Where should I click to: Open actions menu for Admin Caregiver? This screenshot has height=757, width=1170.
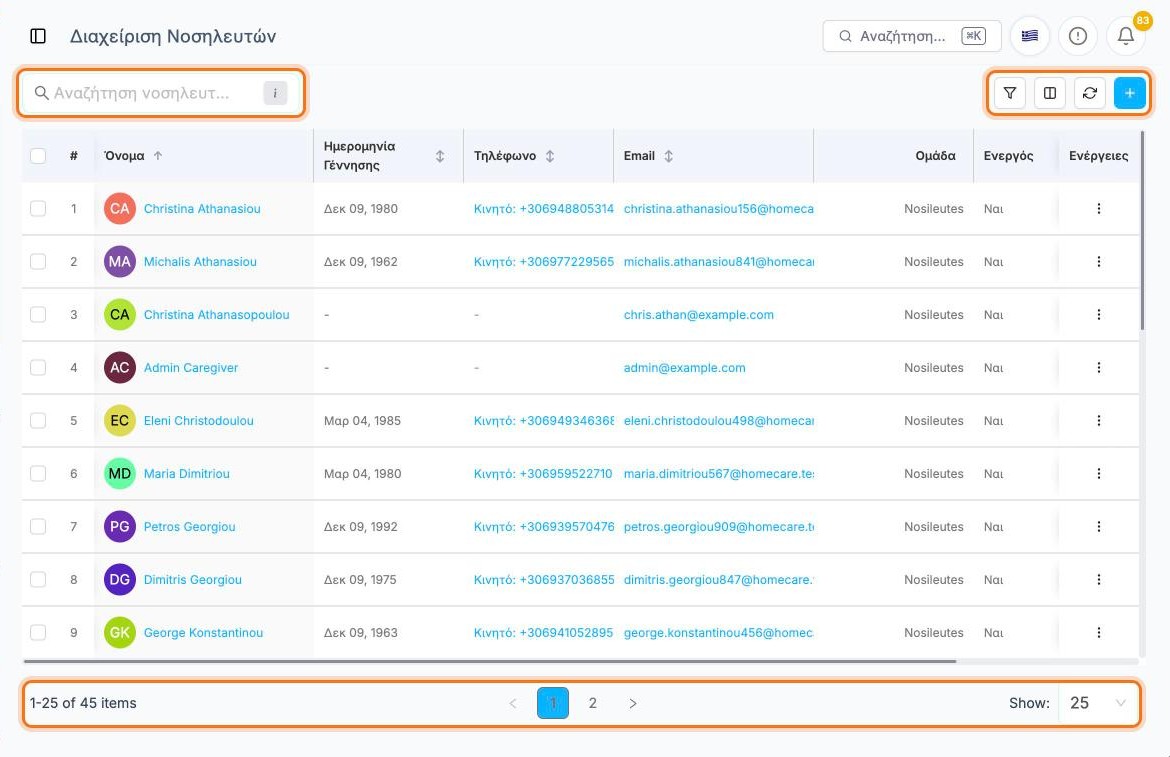click(1098, 368)
